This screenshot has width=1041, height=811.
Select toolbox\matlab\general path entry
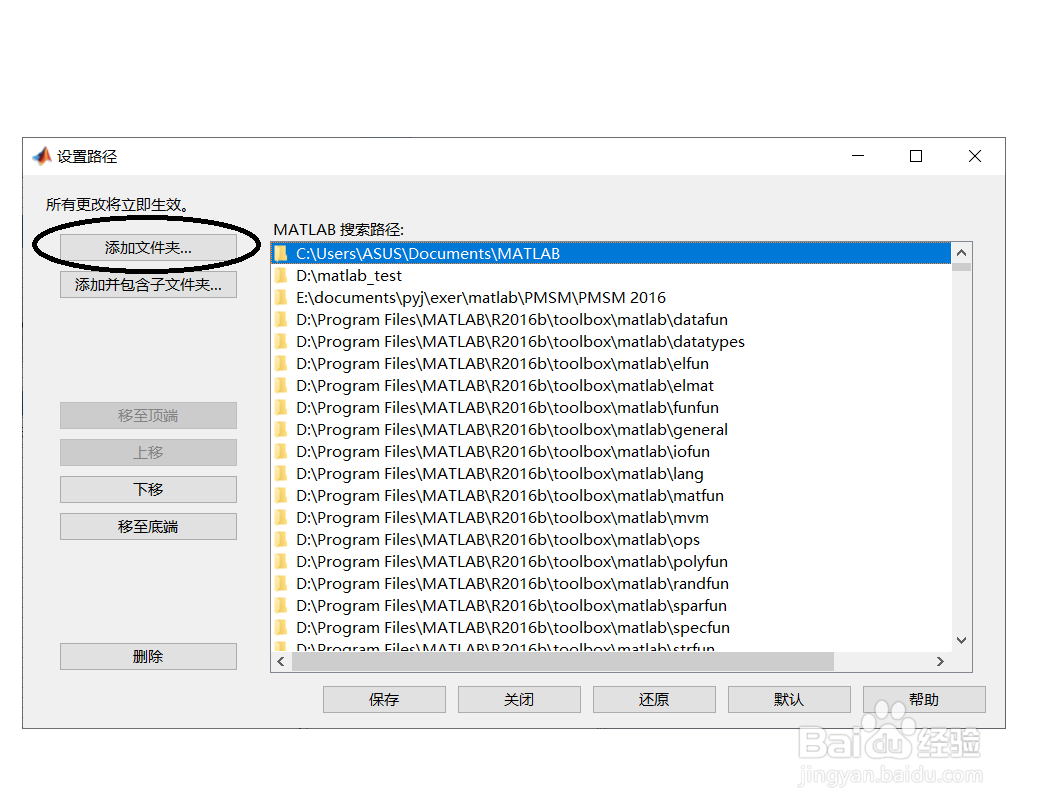click(611, 429)
